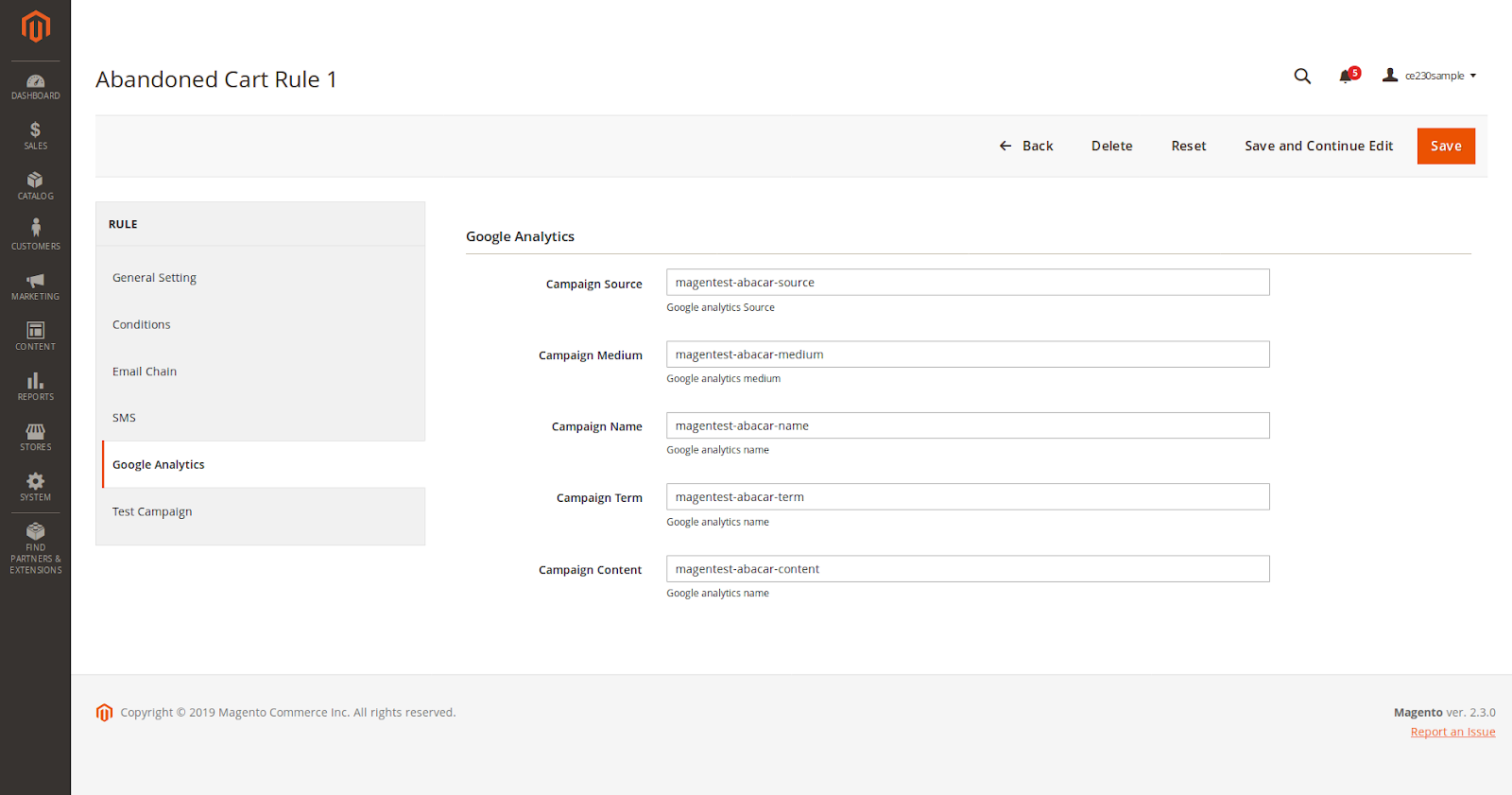
Task: Click the Campaign Medium label
Action: pos(590,355)
